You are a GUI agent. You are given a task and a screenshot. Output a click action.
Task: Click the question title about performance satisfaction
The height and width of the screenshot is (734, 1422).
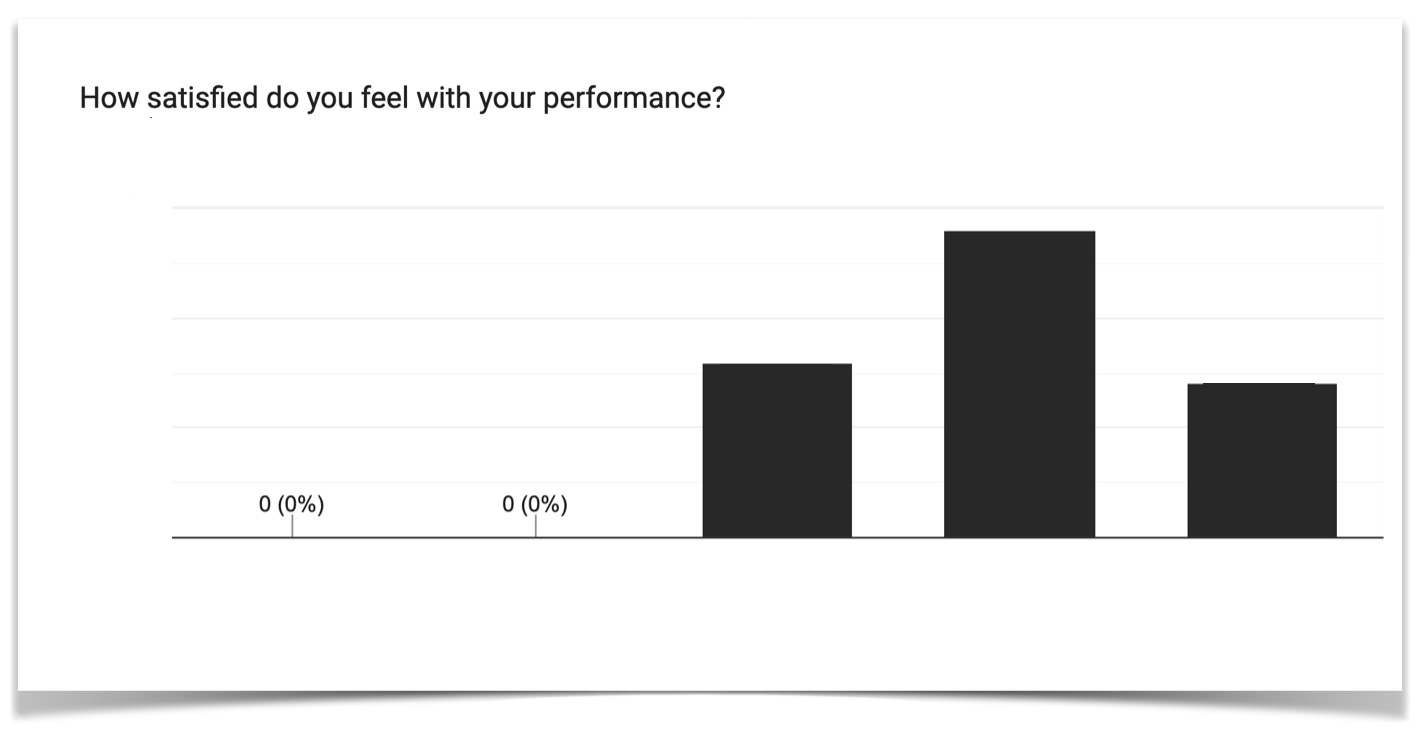click(401, 100)
